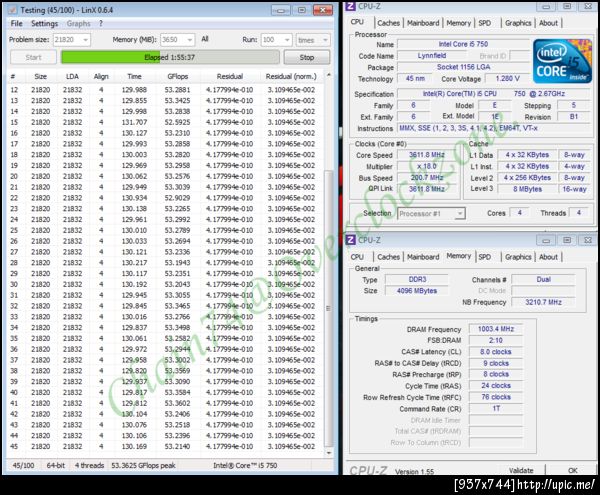This screenshot has width=600, height=495.
Task: Switch to SPD tab in upper CPU-Z
Action: click(484, 23)
